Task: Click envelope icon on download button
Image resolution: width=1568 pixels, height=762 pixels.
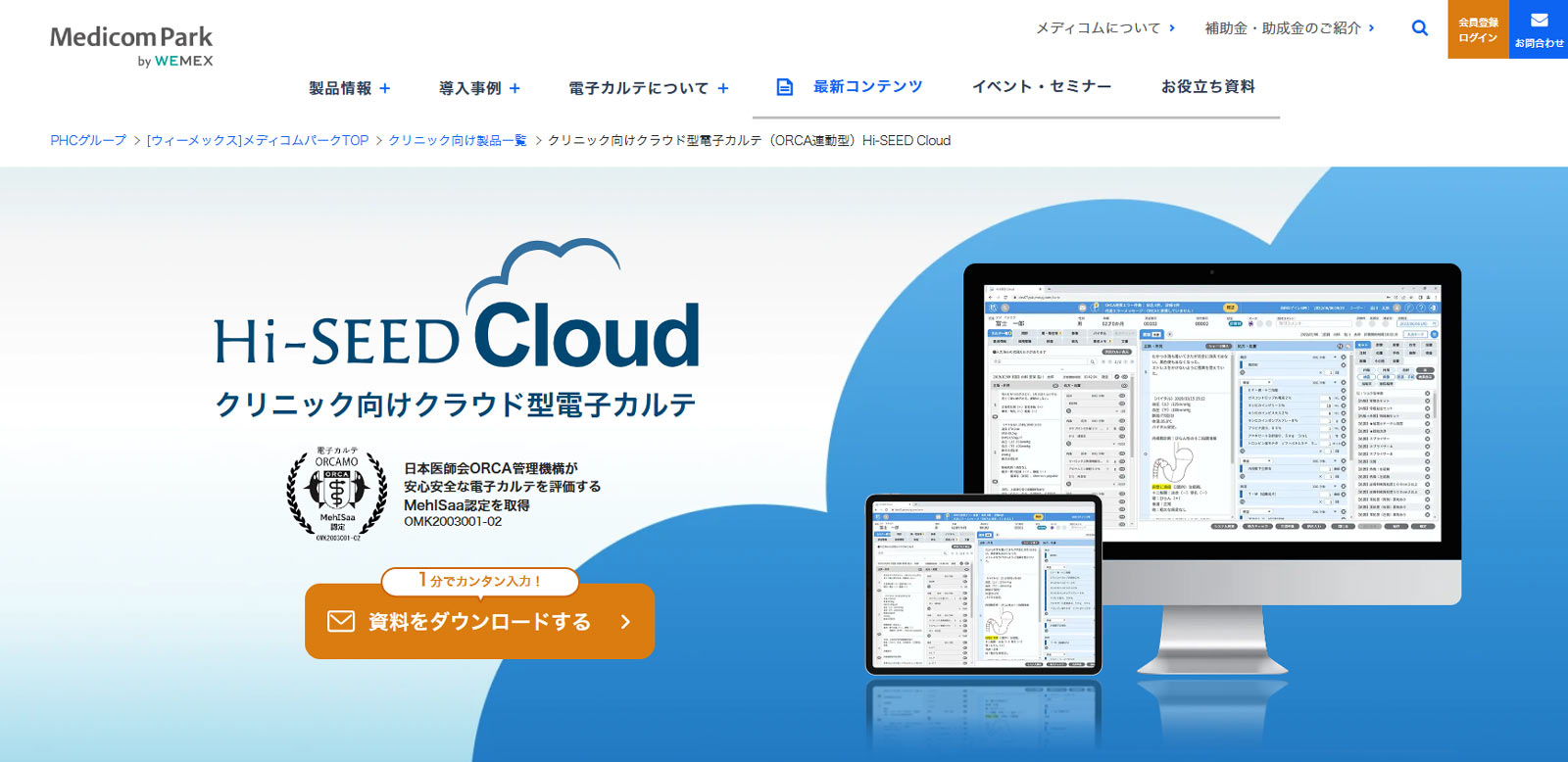Action: point(340,621)
